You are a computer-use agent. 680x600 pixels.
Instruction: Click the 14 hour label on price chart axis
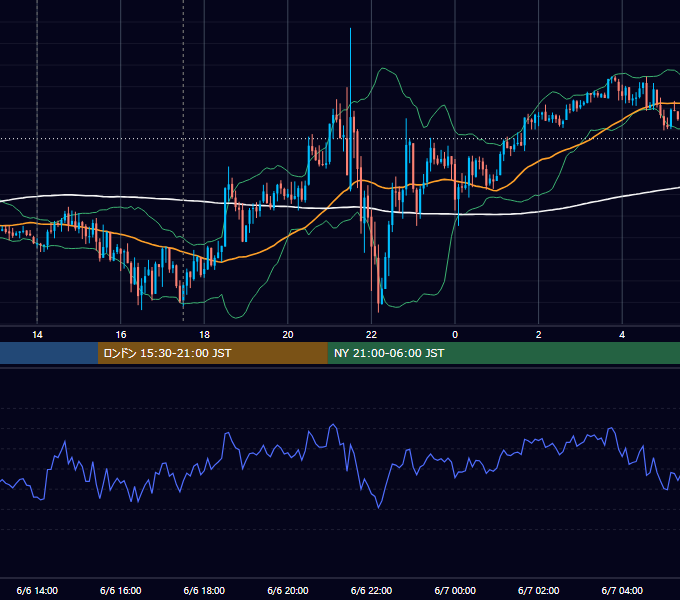[x=37, y=335]
